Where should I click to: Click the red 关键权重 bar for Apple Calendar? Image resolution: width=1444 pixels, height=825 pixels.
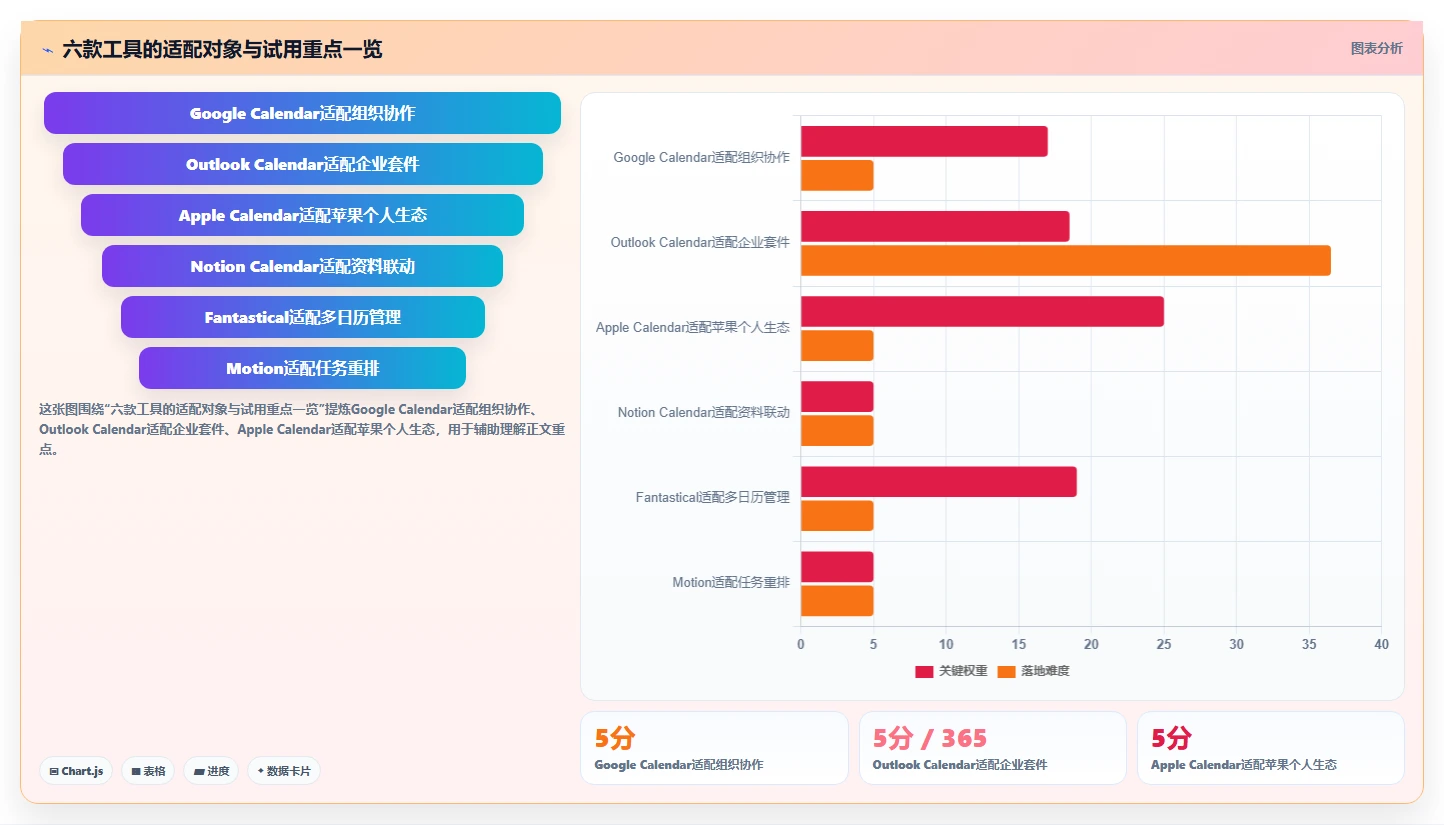click(x=982, y=311)
